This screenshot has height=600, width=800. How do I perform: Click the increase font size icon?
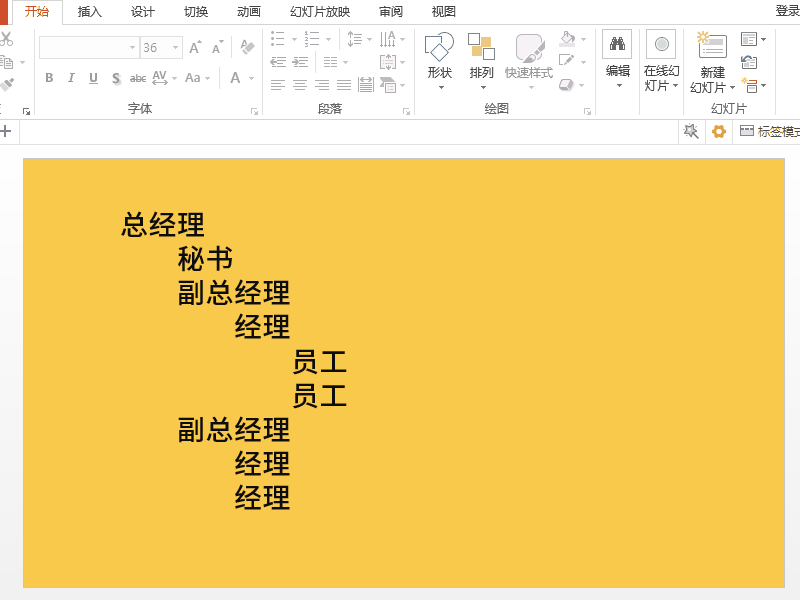(x=195, y=47)
